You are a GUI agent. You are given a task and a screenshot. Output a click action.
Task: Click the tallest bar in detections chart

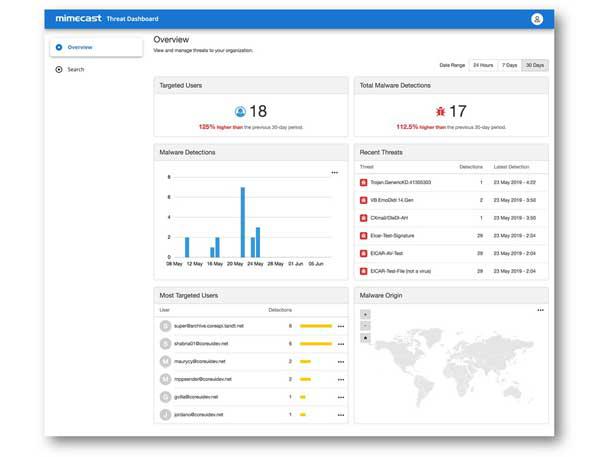(x=241, y=222)
